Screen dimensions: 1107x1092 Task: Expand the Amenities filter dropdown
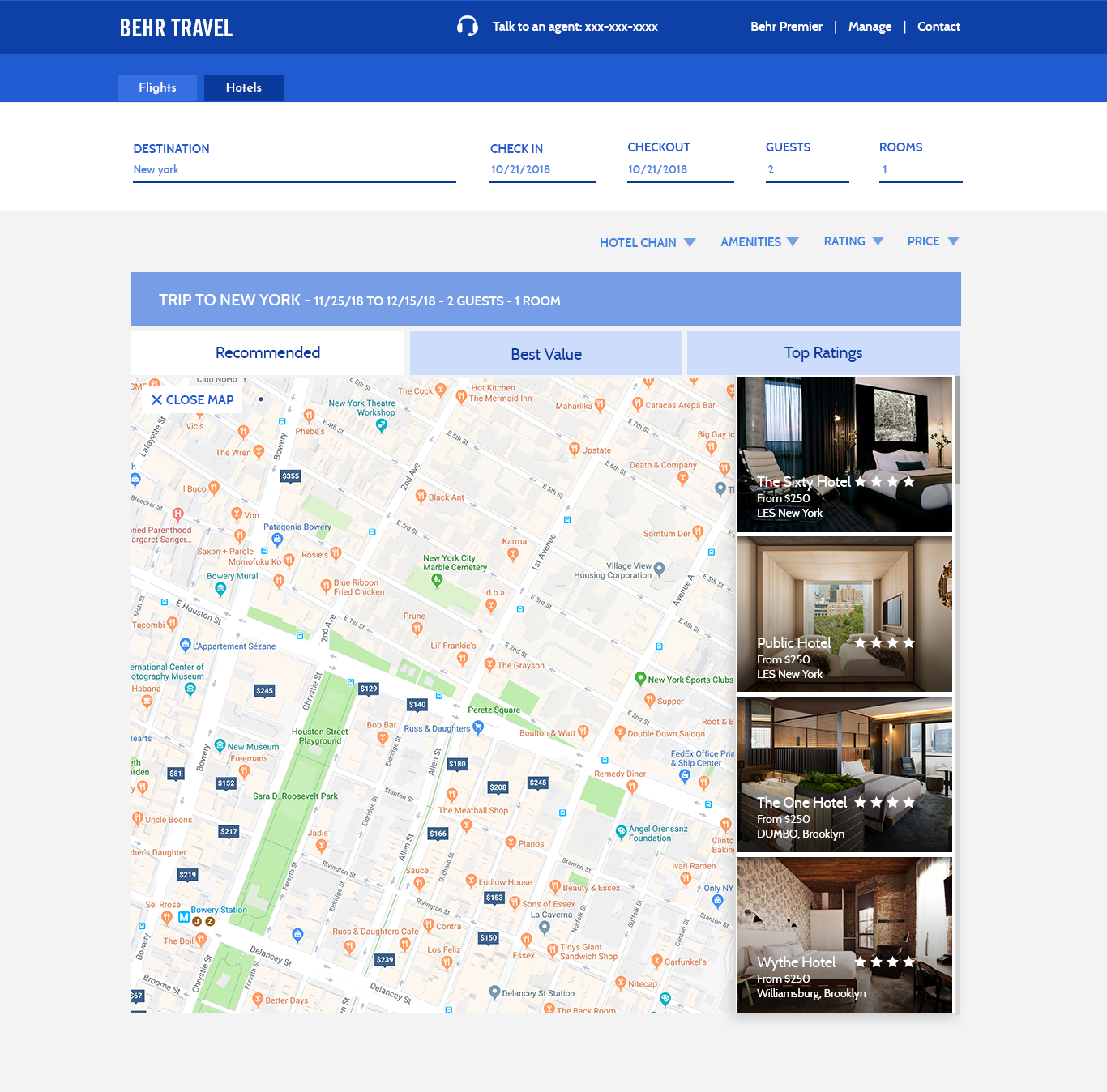[x=759, y=241]
